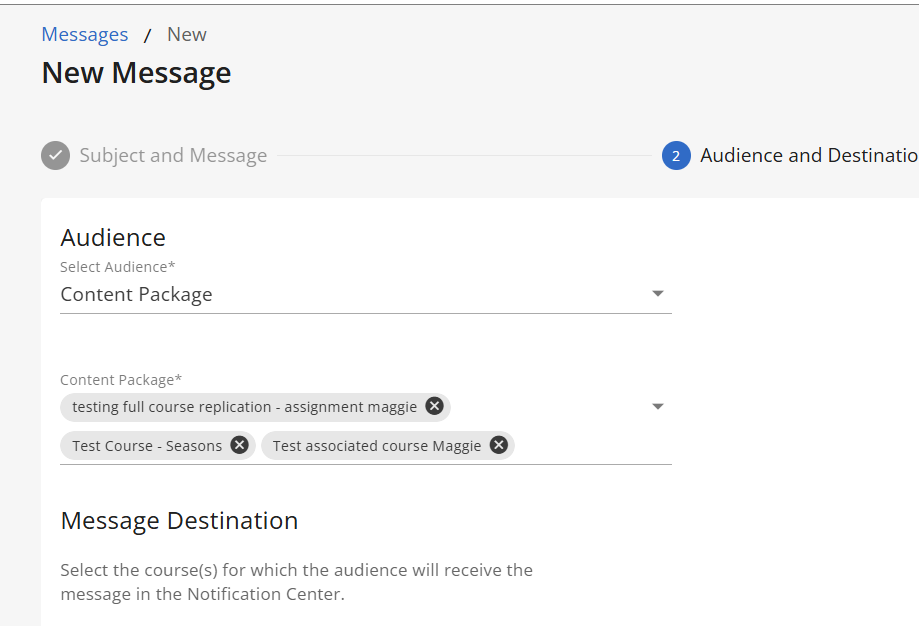Click the Content Package audience value
The height and width of the screenshot is (626, 919).
(x=136, y=295)
